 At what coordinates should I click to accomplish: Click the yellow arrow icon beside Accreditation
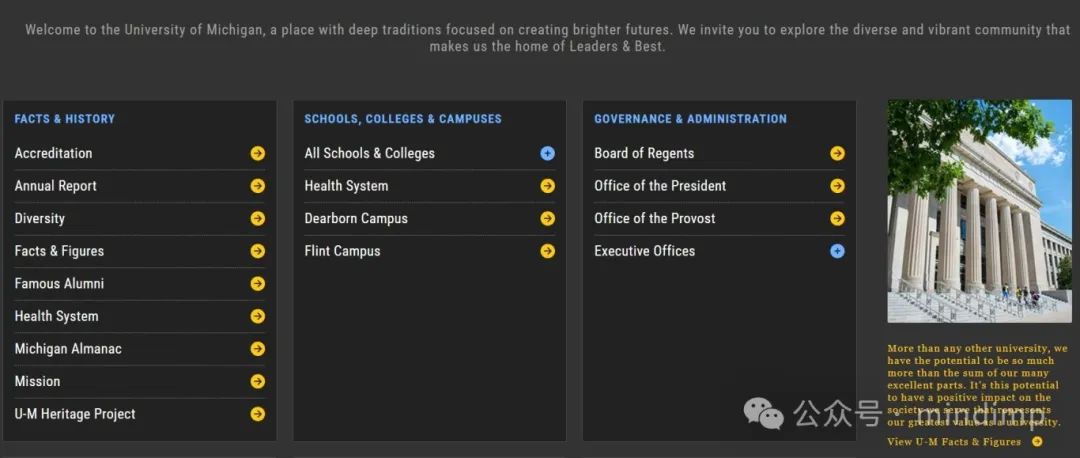(x=258, y=154)
